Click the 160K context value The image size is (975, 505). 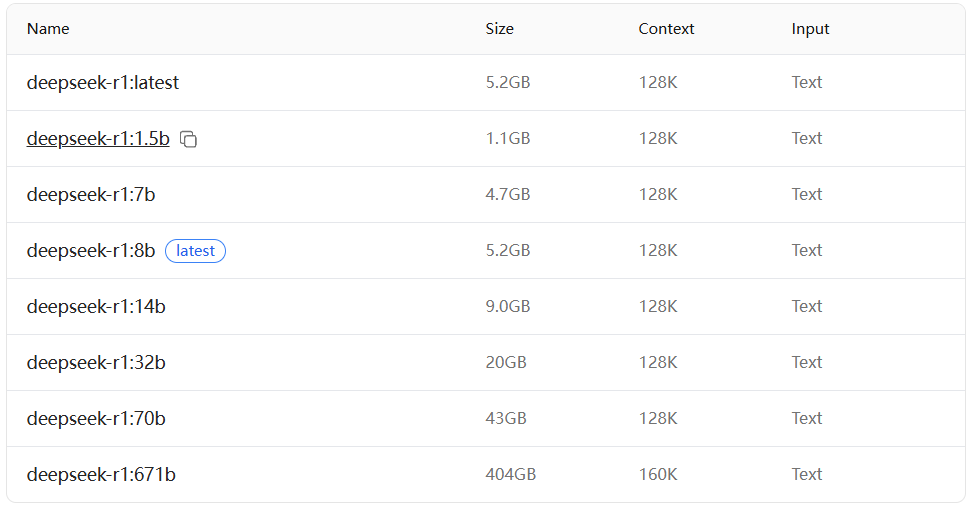(x=658, y=475)
